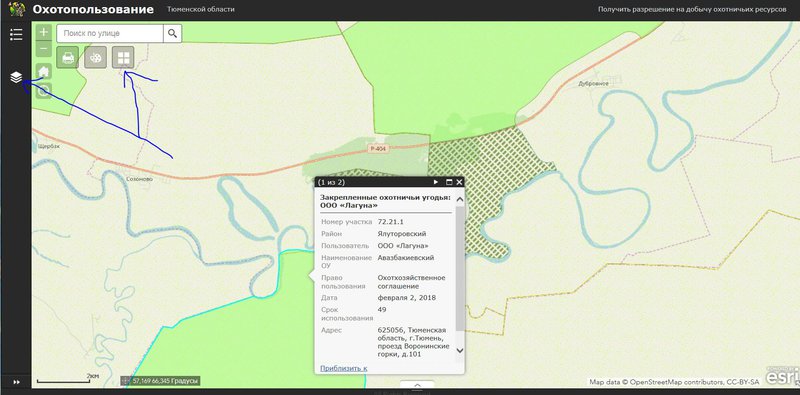Click the locate button under Home

pos(44,91)
